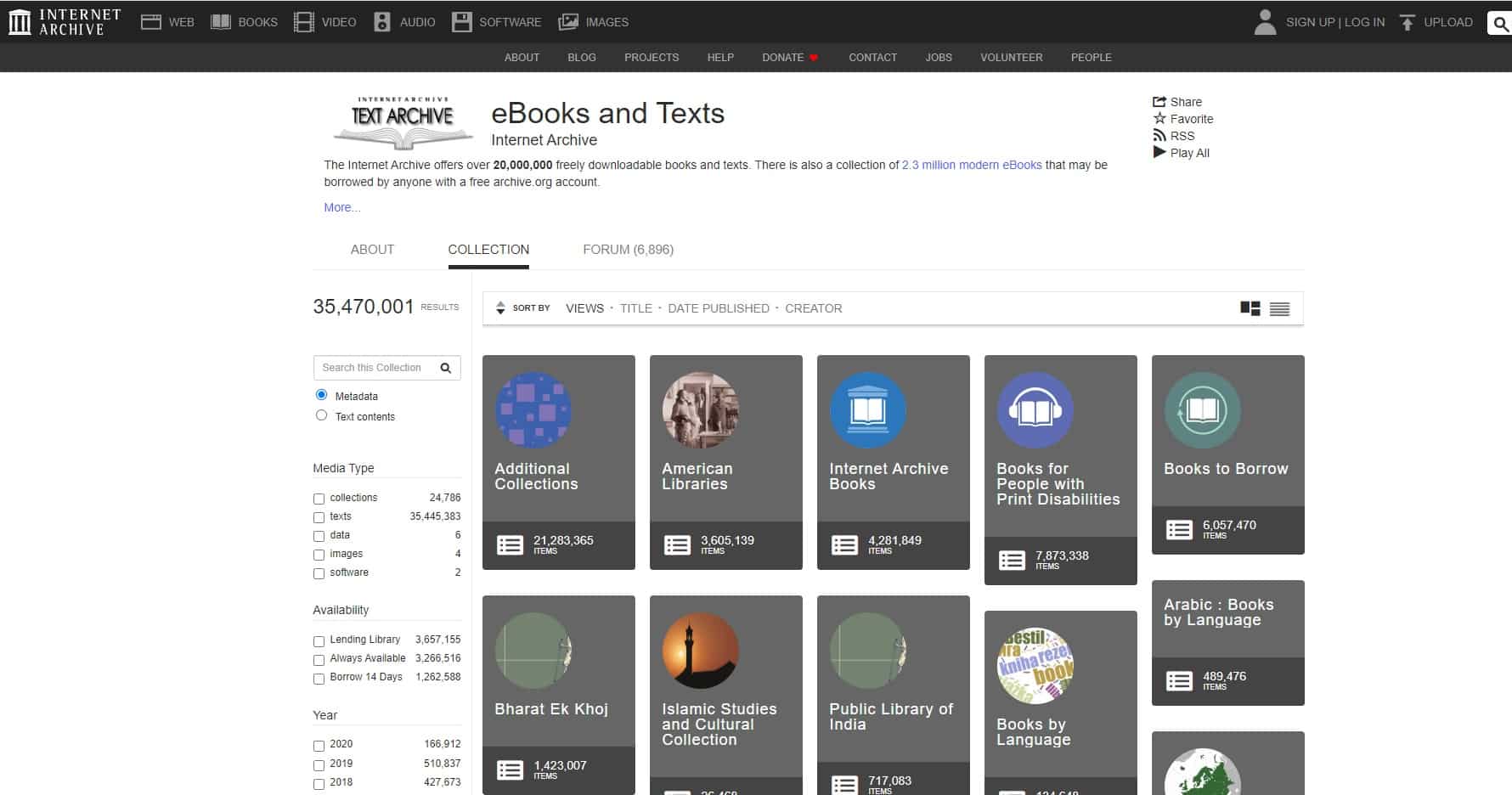The height and width of the screenshot is (795, 1512).
Task: Enable the texts media type filter
Action: coord(319,516)
